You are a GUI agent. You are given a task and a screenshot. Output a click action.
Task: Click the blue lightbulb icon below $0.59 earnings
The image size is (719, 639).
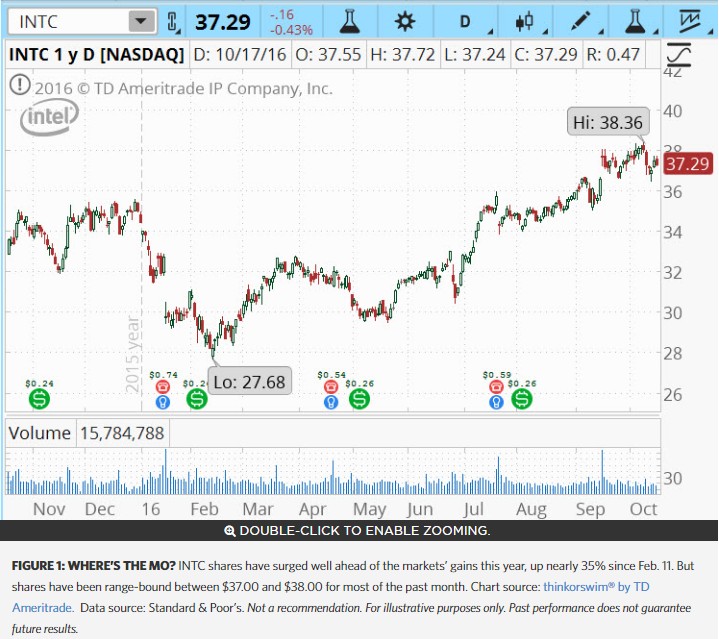(x=496, y=402)
